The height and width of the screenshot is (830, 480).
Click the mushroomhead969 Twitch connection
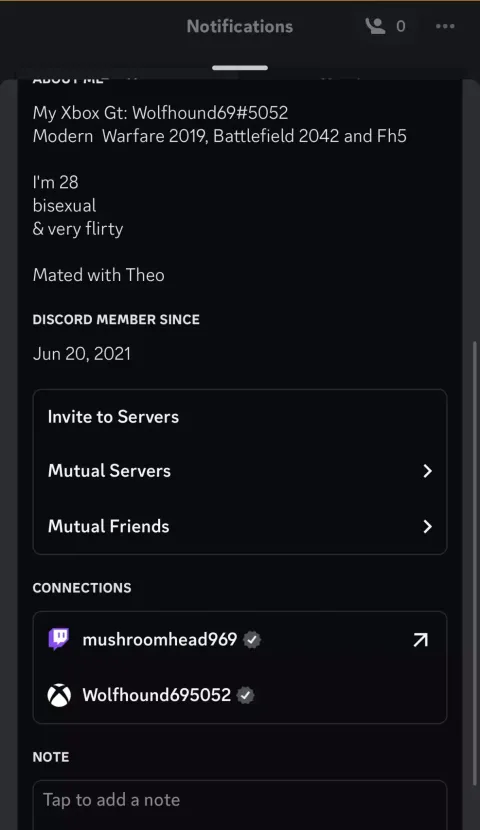point(240,640)
